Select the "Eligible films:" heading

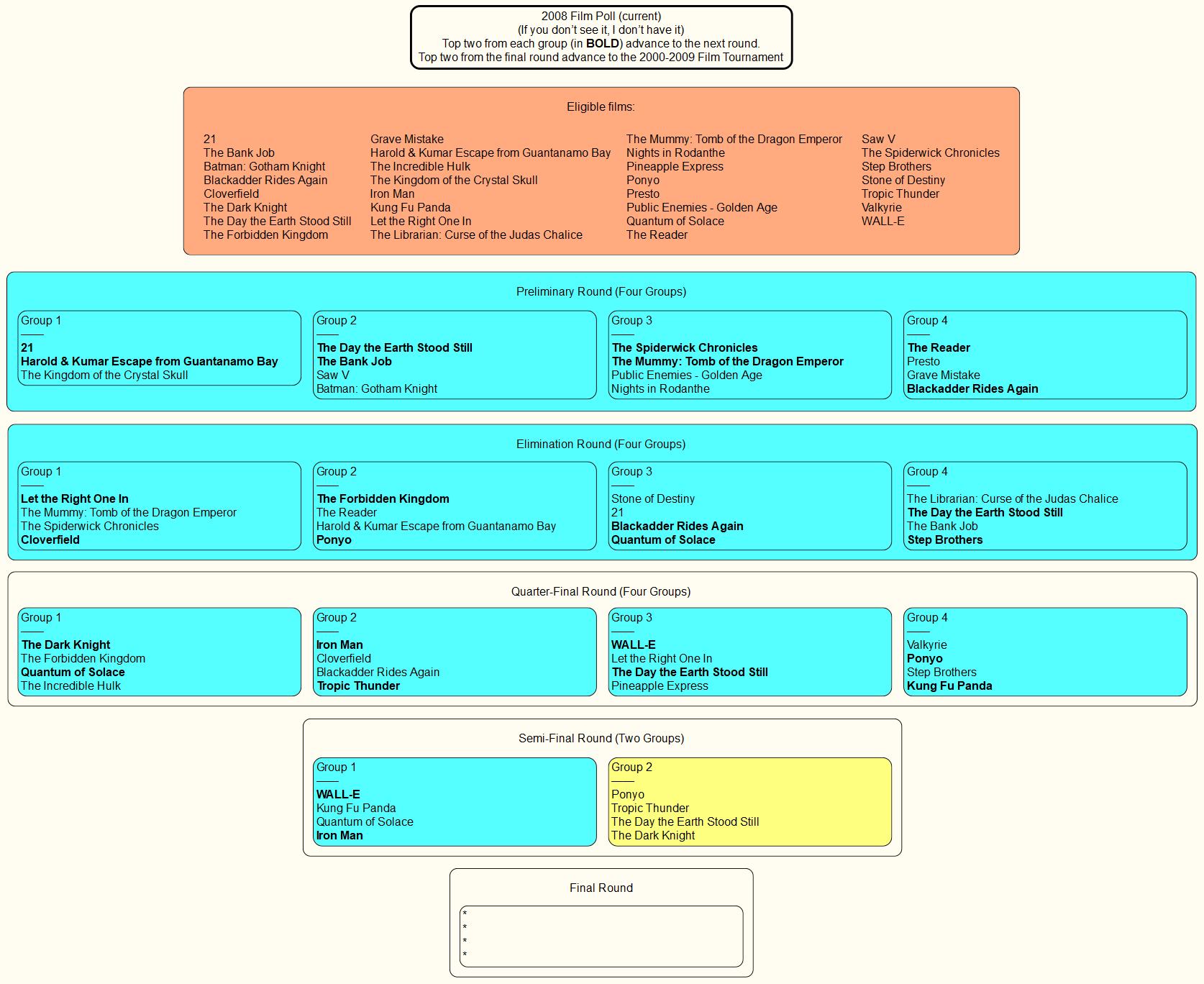pos(601,106)
